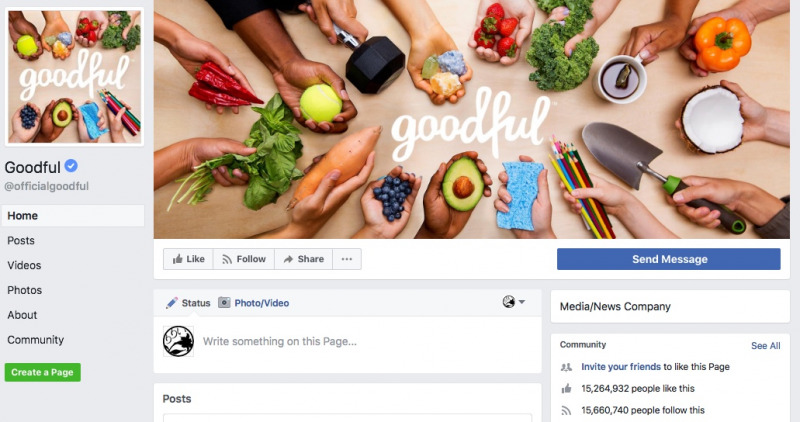Open the Photos section in sidebar
This screenshot has width=800, height=422.
(x=24, y=290)
